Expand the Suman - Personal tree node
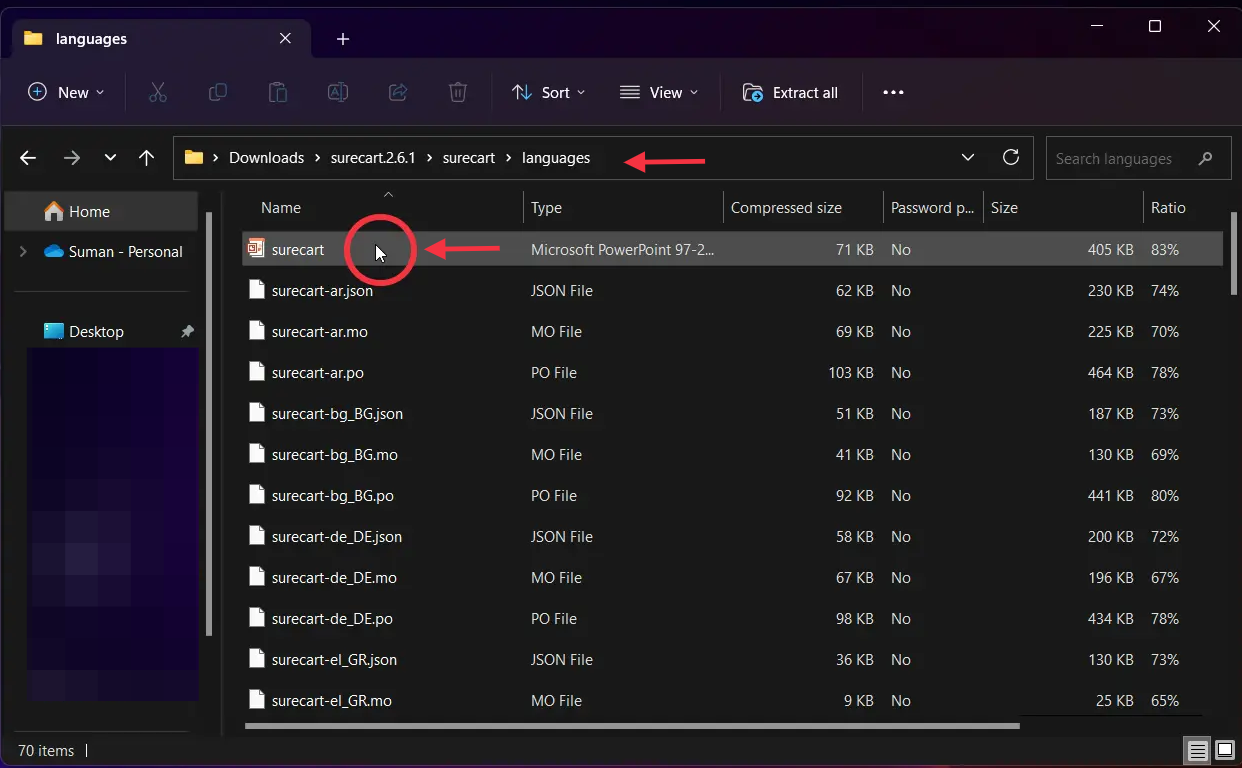 23,252
